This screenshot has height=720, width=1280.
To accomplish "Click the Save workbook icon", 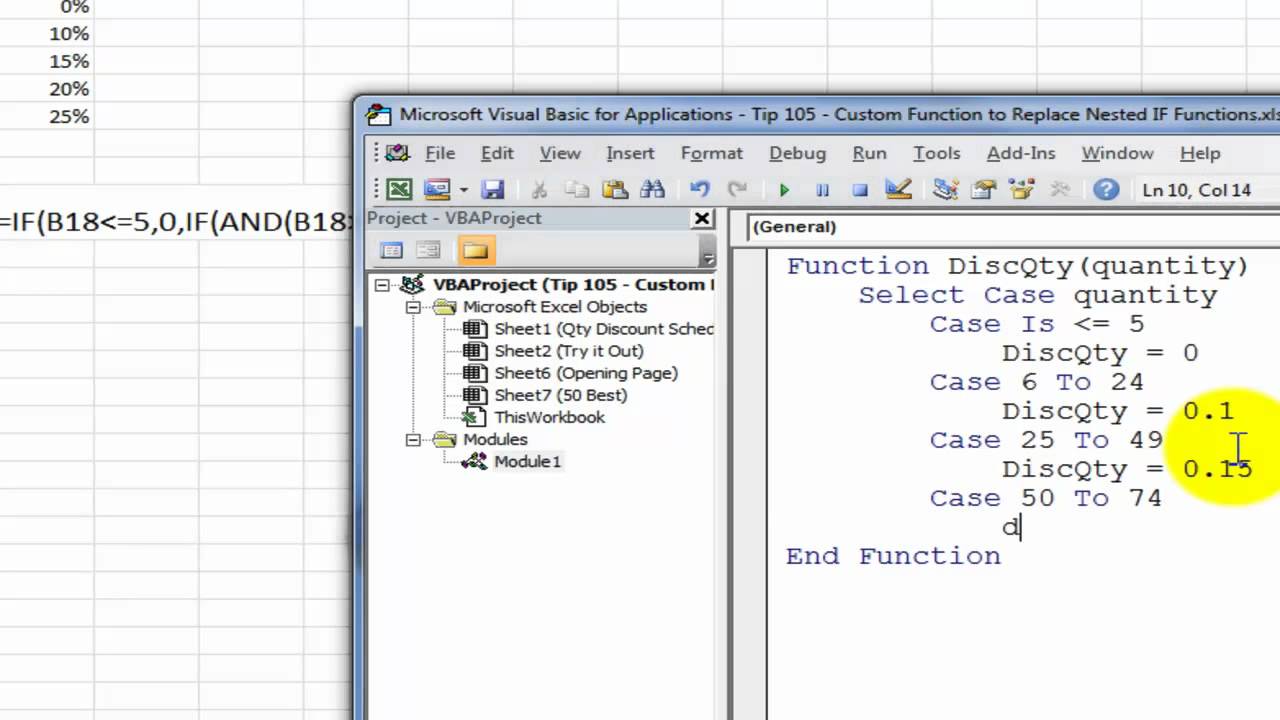I will click(x=492, y=189).
